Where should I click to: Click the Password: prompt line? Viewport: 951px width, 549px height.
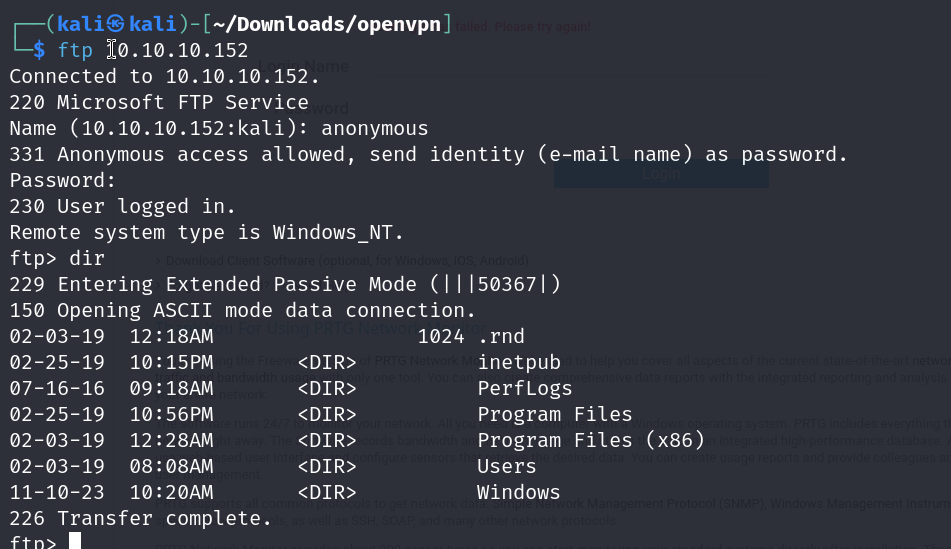[x=63, y=180]
